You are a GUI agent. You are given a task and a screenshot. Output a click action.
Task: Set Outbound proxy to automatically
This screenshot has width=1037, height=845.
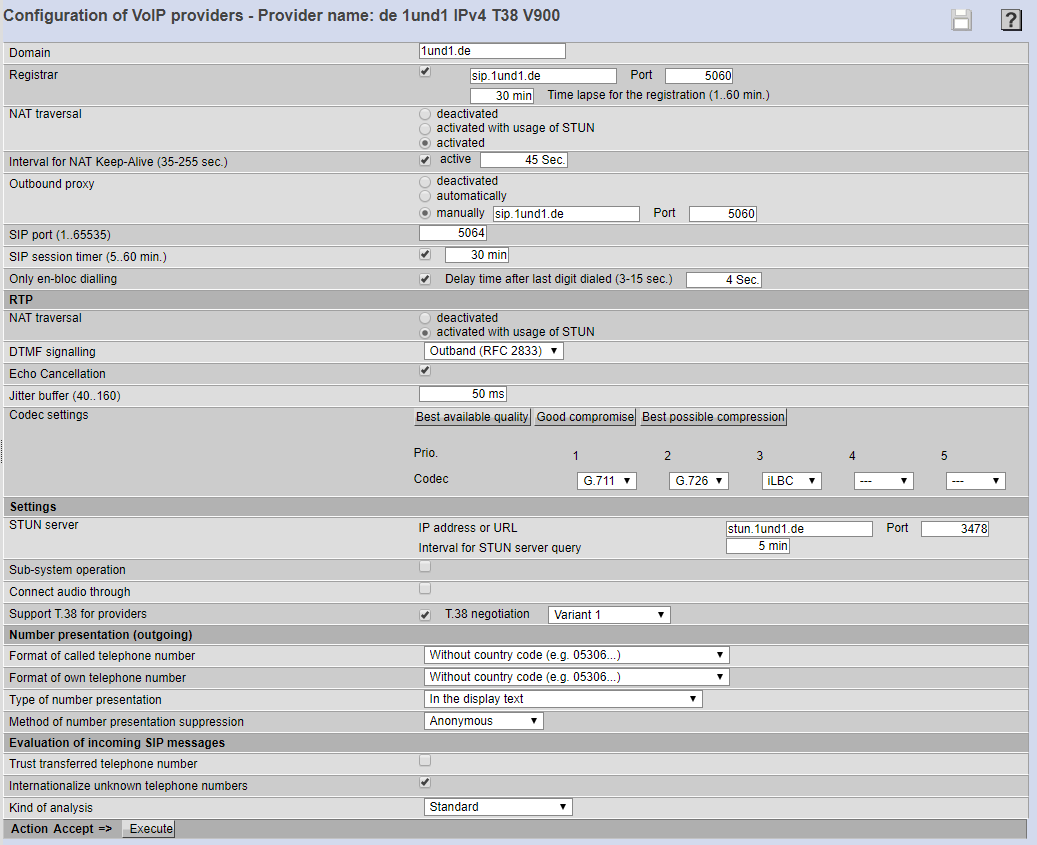click(x=426, y=196)
